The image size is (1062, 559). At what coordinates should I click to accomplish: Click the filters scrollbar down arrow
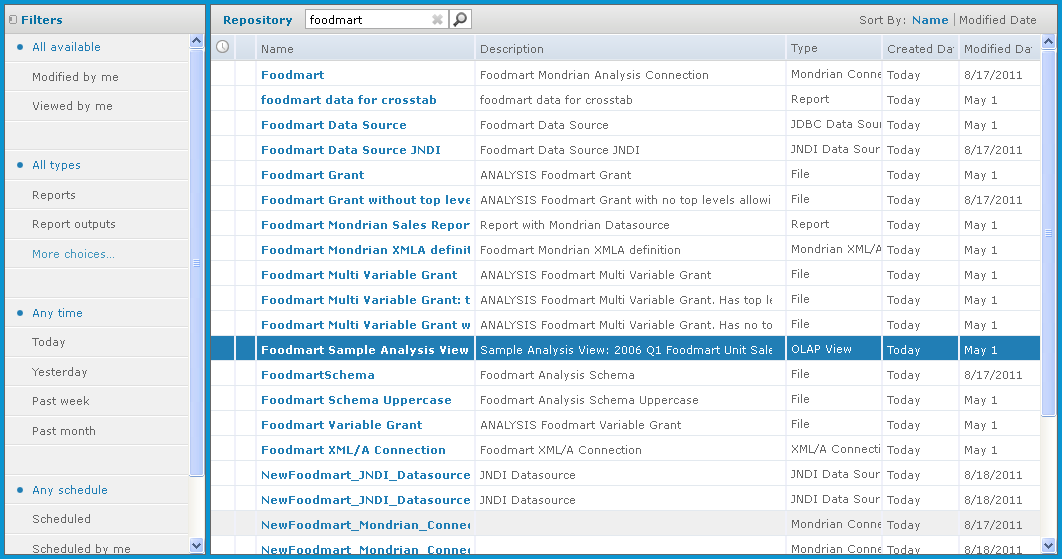[x=196, y=545]
